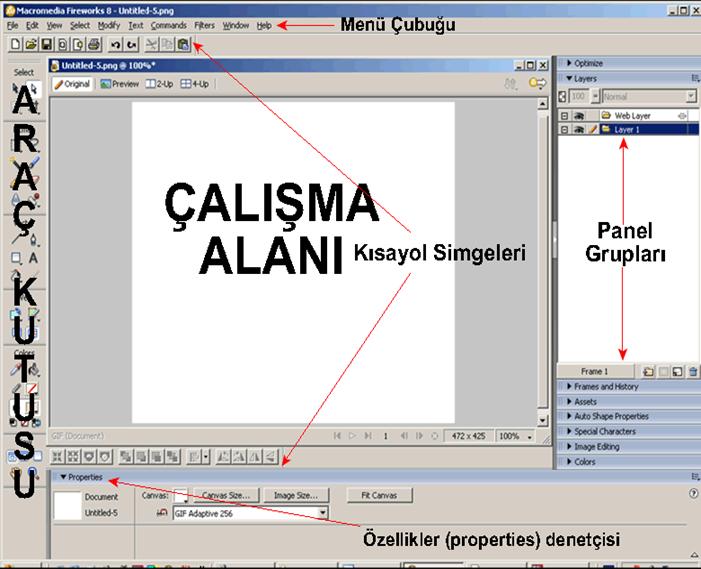Collapse Layer 1 with its minus box
This screenshot has width=701, height=569.
(x=565, y=130)
